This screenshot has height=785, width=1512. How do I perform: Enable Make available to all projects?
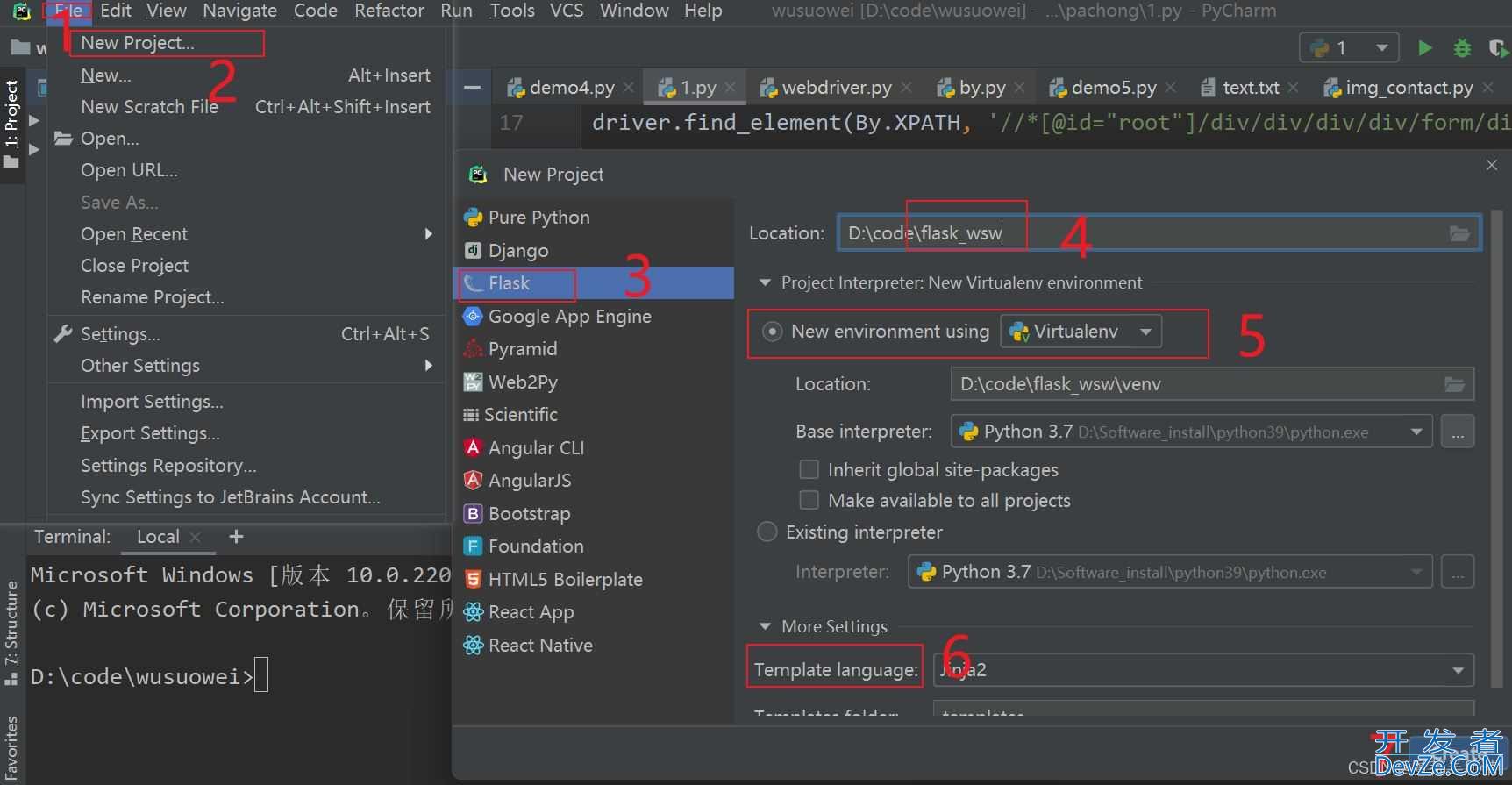click(x=809, y=501)
